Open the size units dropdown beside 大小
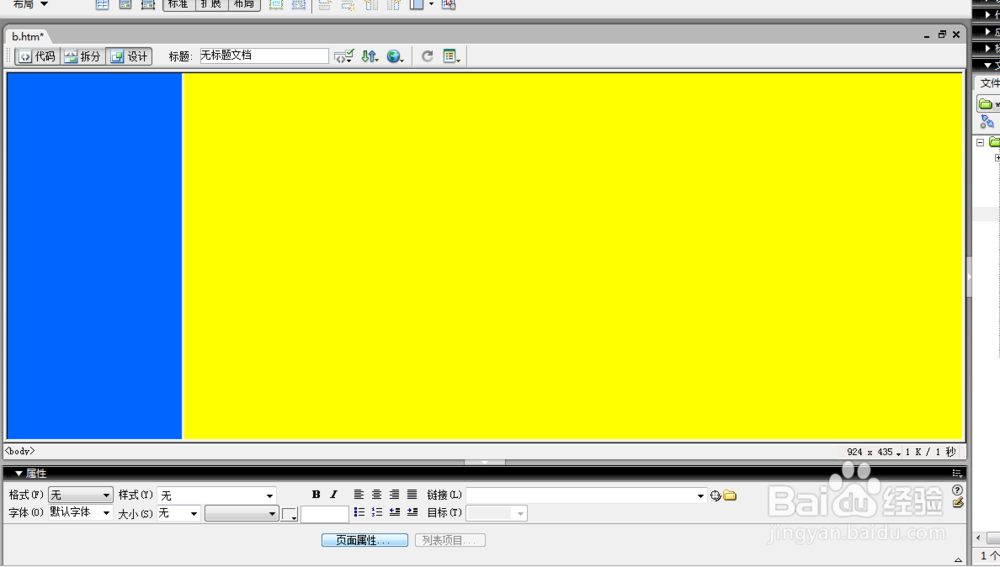 tap(242, 513)
